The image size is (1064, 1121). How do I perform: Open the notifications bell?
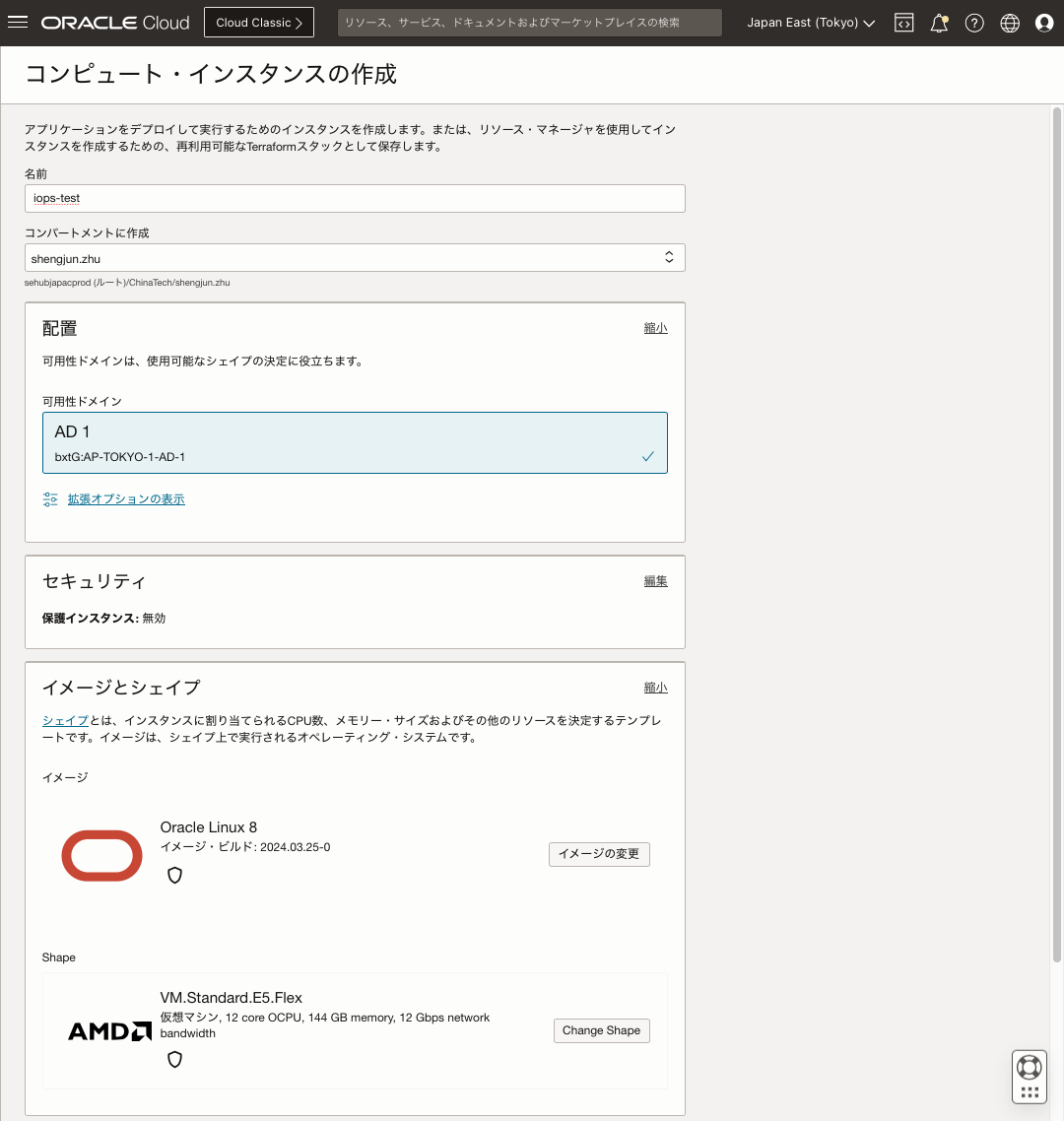pos(939,23)
